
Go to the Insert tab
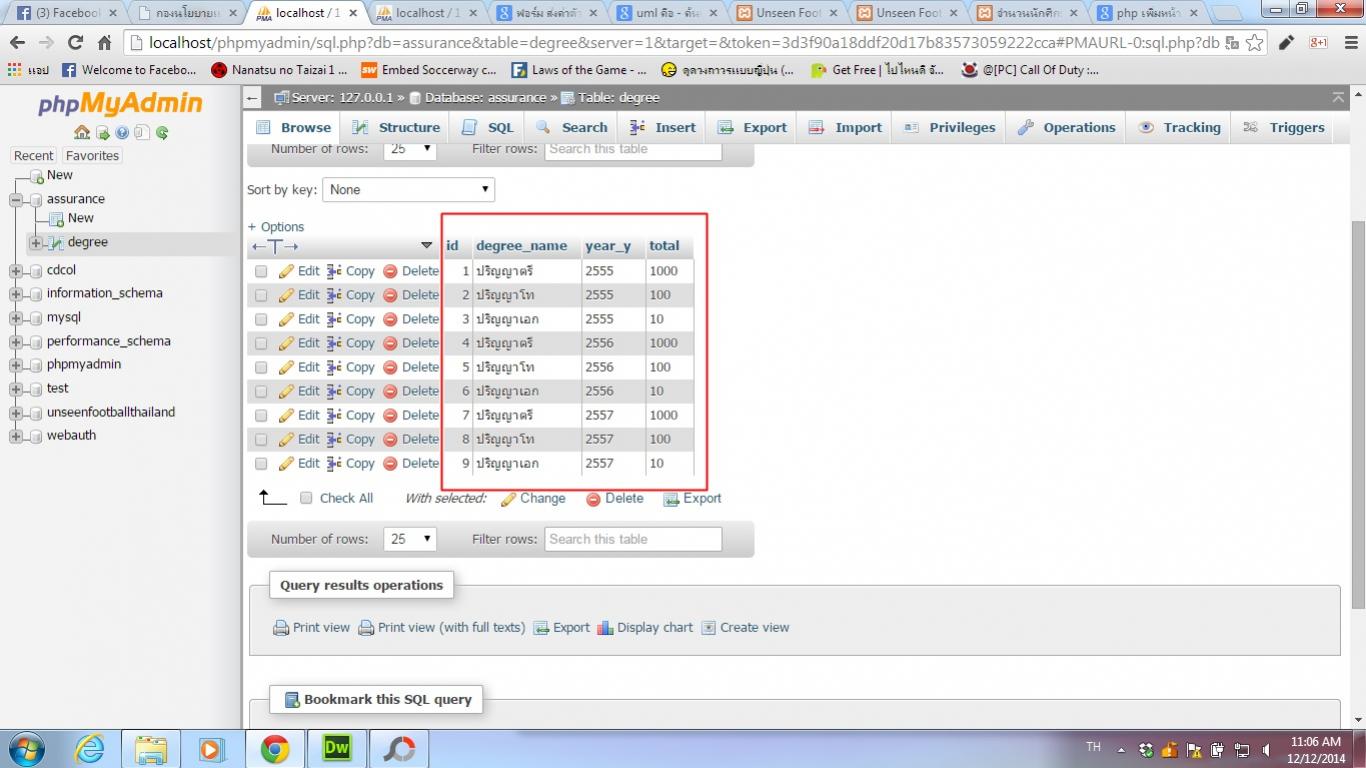[x=662, y=127]
